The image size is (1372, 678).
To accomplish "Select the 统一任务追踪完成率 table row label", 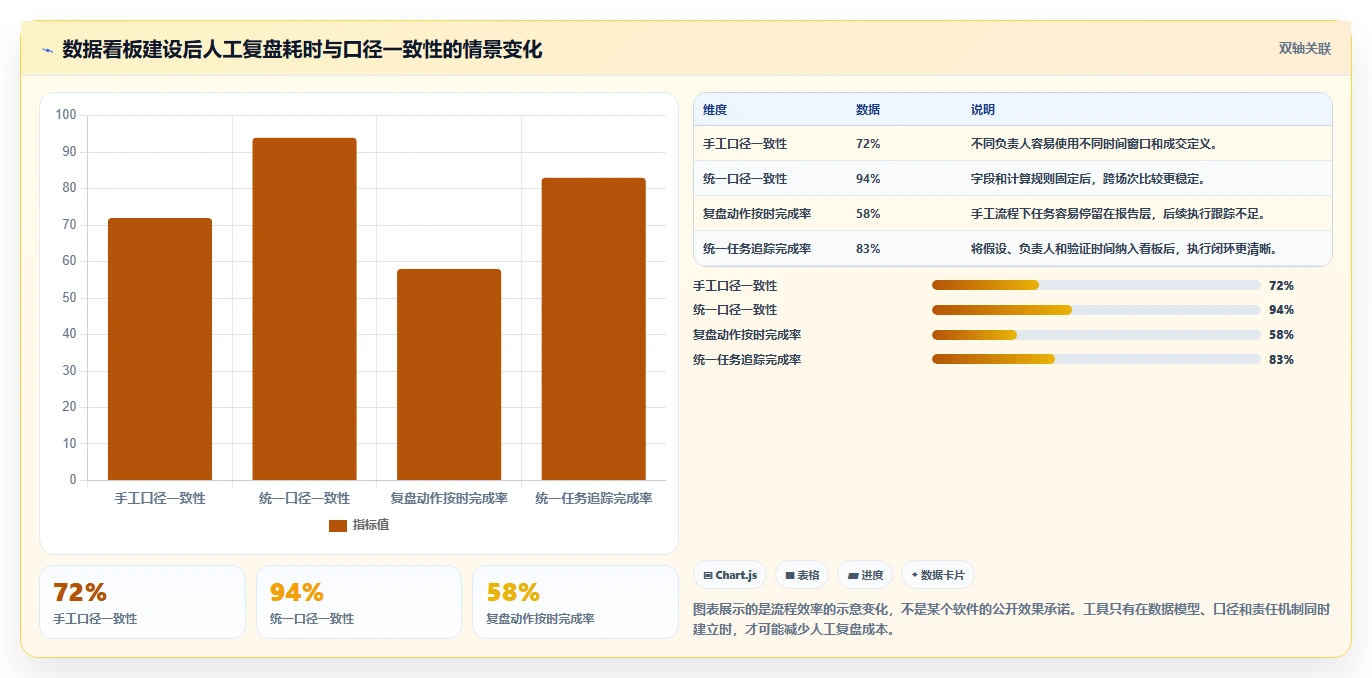I will [x=757, y=249].
